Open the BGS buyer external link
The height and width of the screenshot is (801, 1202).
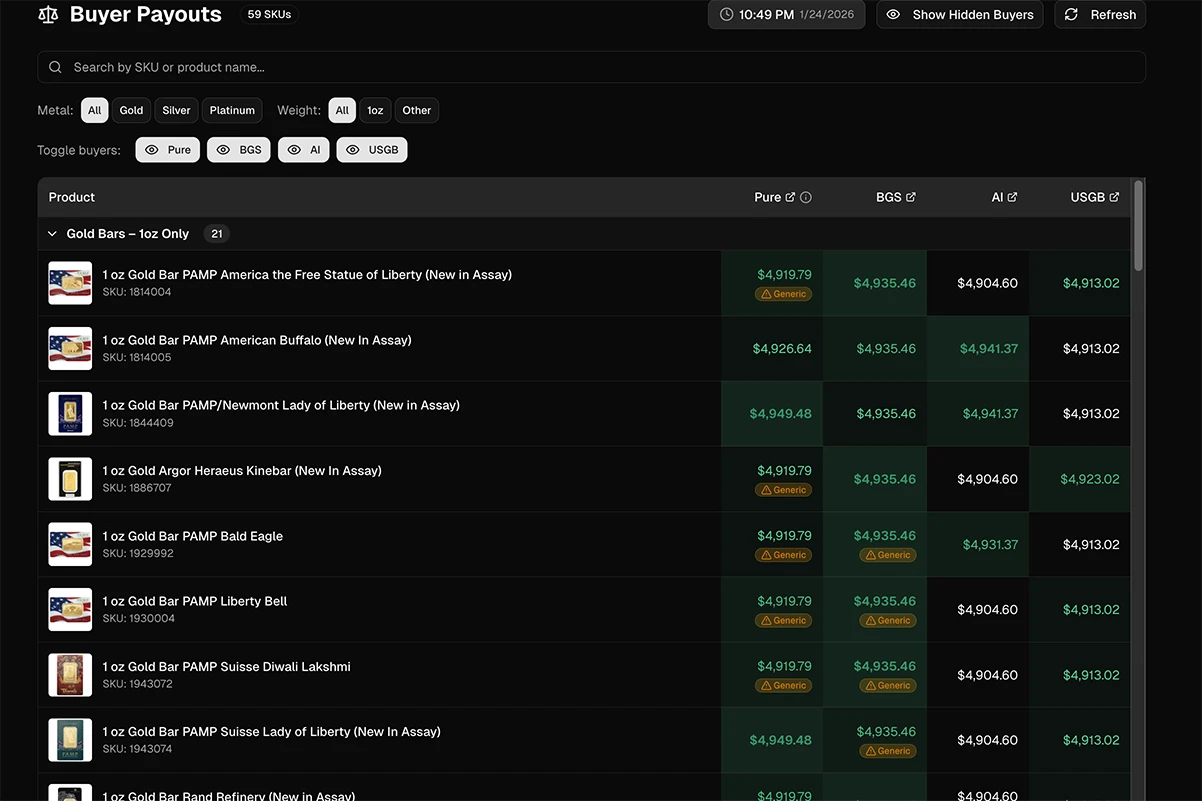(x=913, y=196)
